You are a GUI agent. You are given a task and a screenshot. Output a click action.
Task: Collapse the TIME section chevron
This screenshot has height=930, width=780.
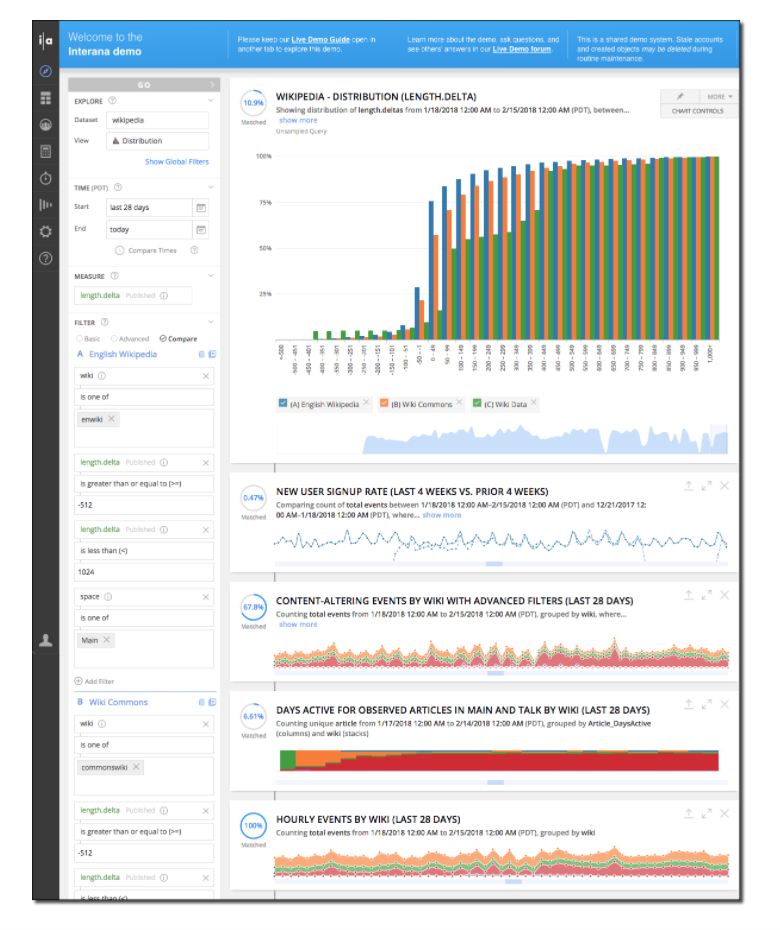tap(211, 187)
